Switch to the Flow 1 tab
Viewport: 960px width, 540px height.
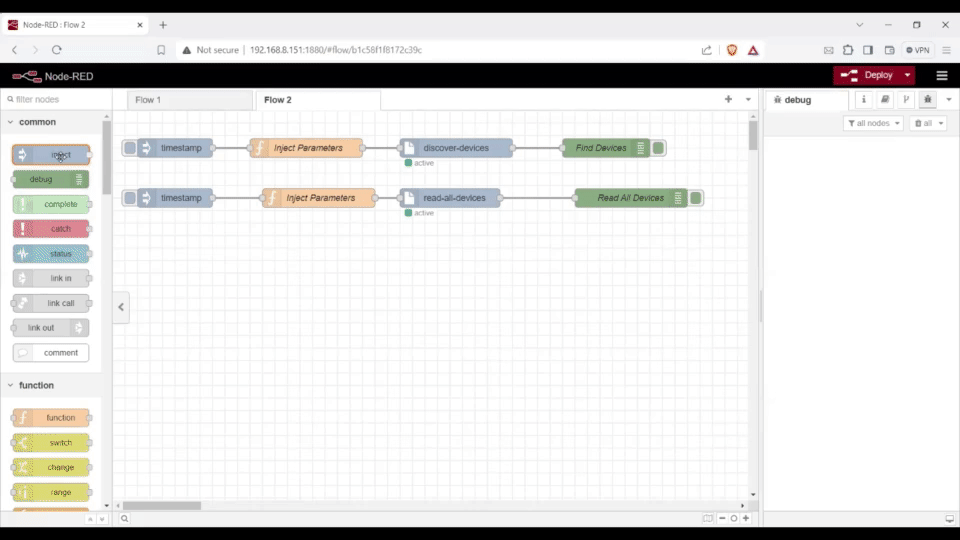point(148,100)
